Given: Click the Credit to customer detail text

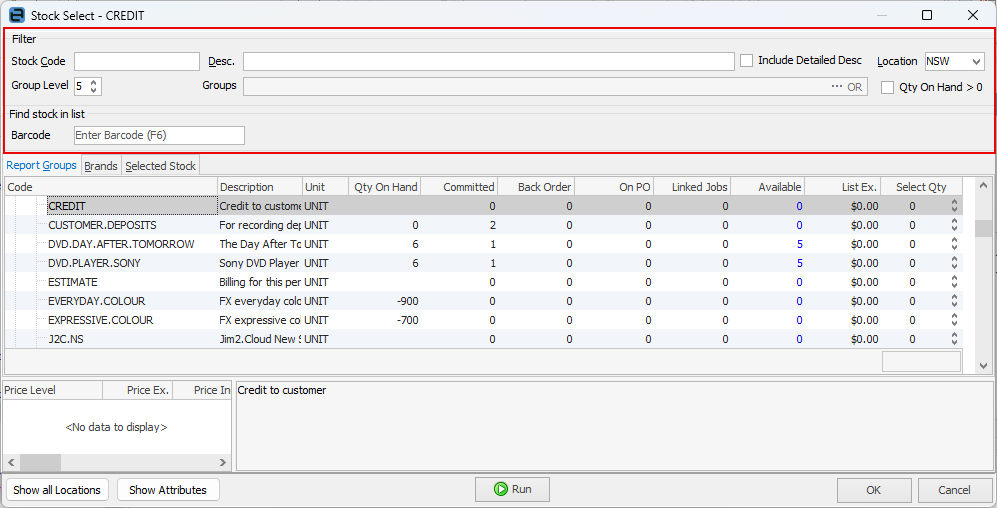Looking at the screenshot, I should 282,390.
